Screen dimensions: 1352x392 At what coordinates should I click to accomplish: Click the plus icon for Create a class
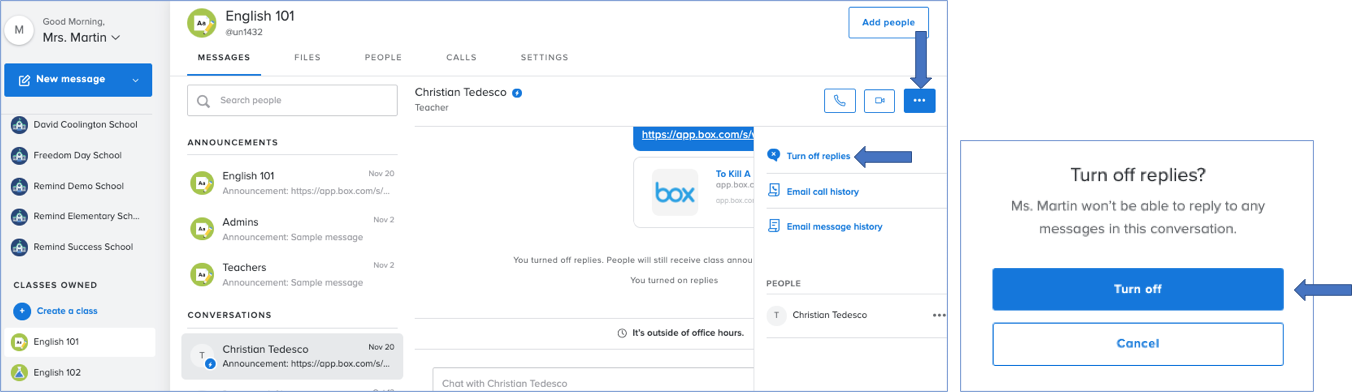[x=21, y=311]
